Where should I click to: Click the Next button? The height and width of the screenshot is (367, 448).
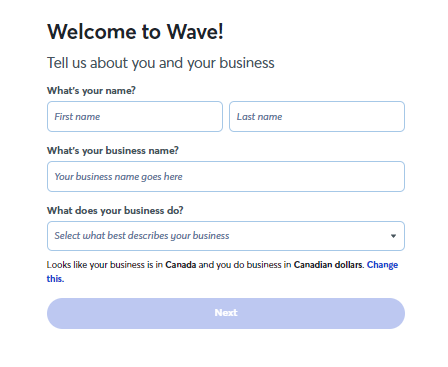tap(226, 313)
